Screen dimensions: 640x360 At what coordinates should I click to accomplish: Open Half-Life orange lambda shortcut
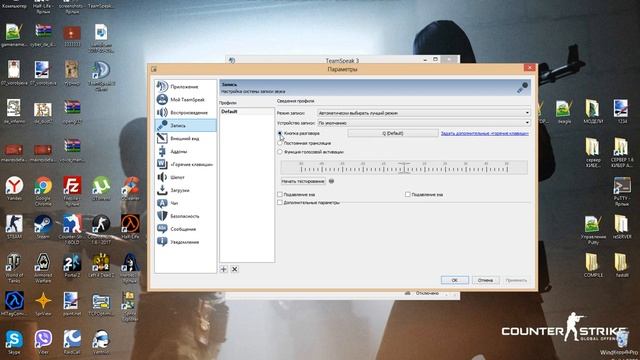(x=130, y=227)
